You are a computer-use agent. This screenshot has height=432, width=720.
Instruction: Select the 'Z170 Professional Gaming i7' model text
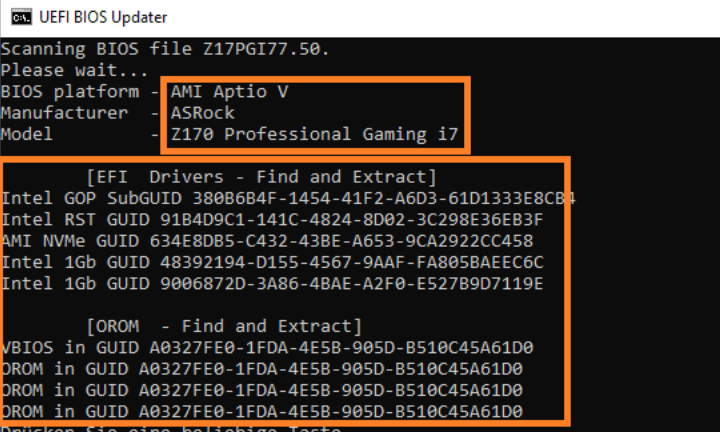310,134
